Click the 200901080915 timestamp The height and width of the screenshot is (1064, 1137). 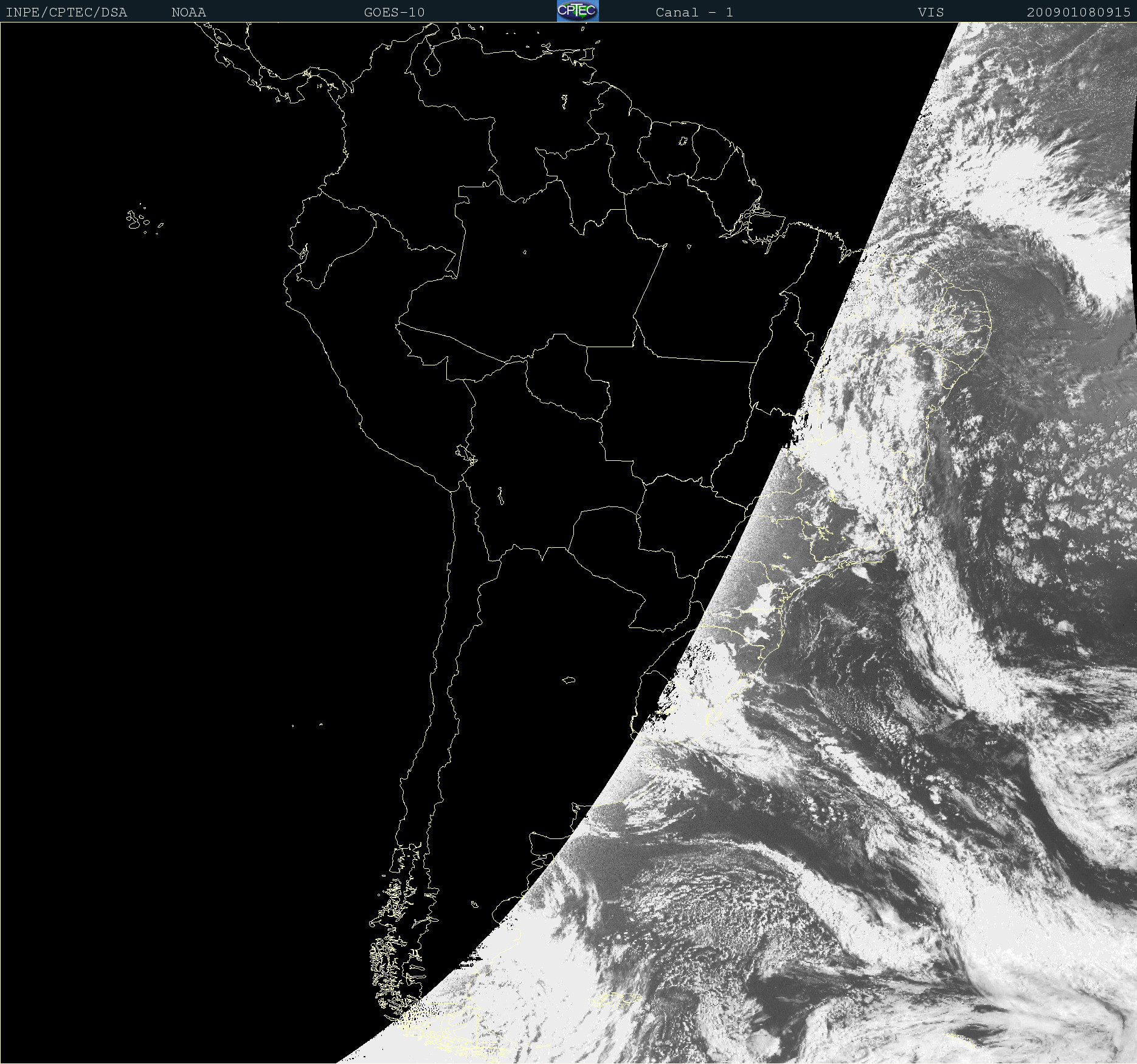[1079, 13]
